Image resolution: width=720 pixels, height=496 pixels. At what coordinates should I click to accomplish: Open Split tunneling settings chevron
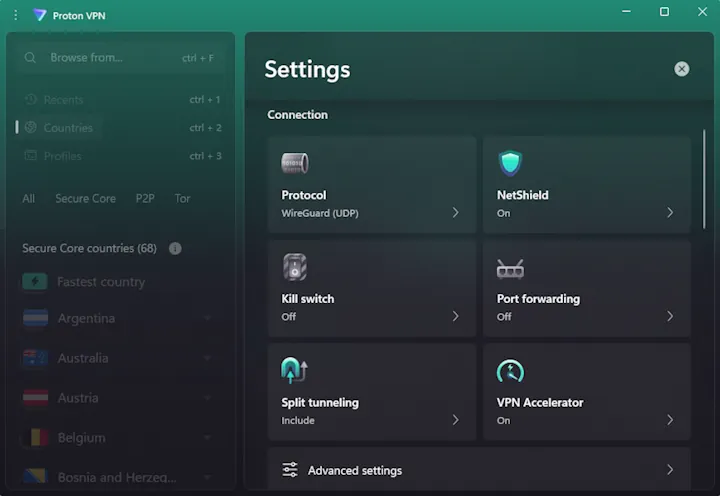[x=455, y=420]
